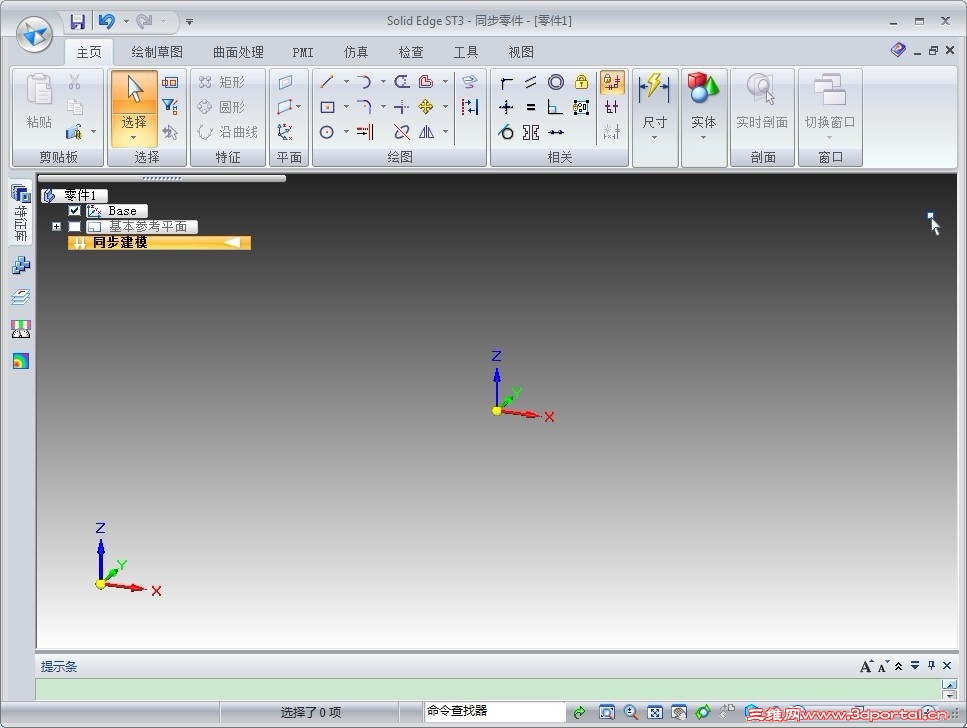Click the selection manager box icon
This screenshot has width=967, height=728.
[x=170, y=82]
